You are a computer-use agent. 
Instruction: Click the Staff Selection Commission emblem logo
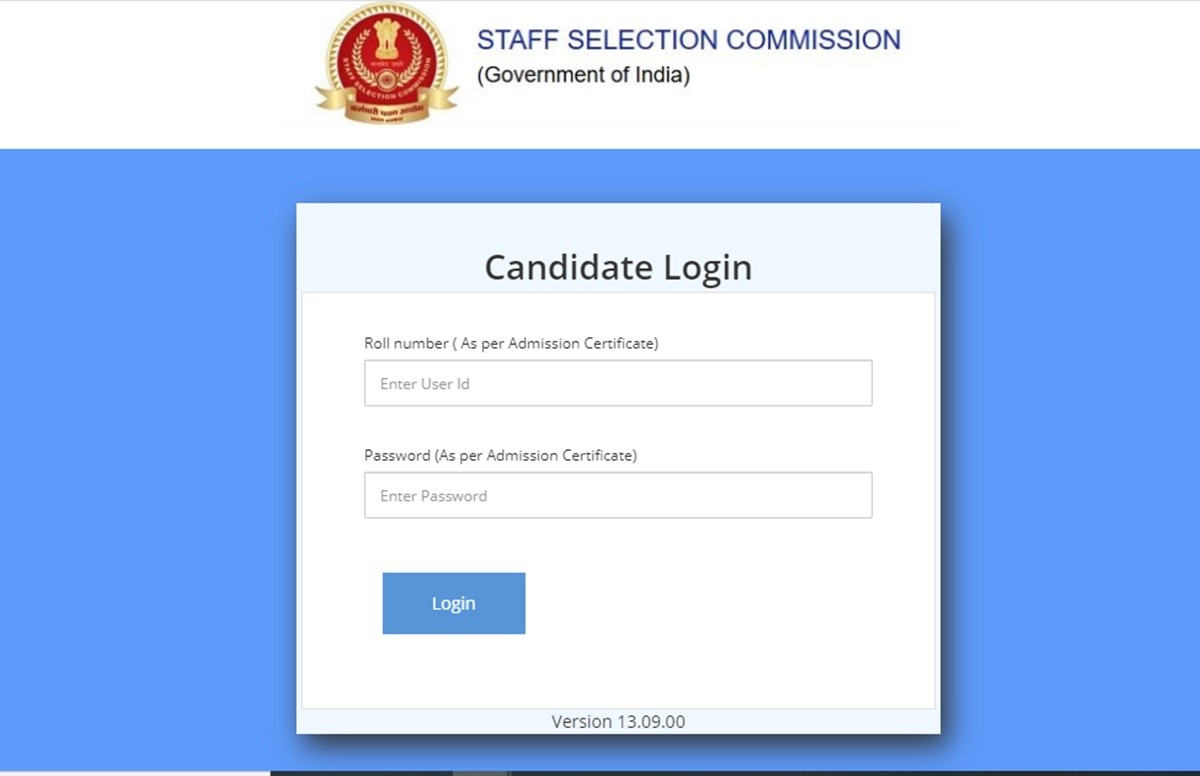[387, 62]
